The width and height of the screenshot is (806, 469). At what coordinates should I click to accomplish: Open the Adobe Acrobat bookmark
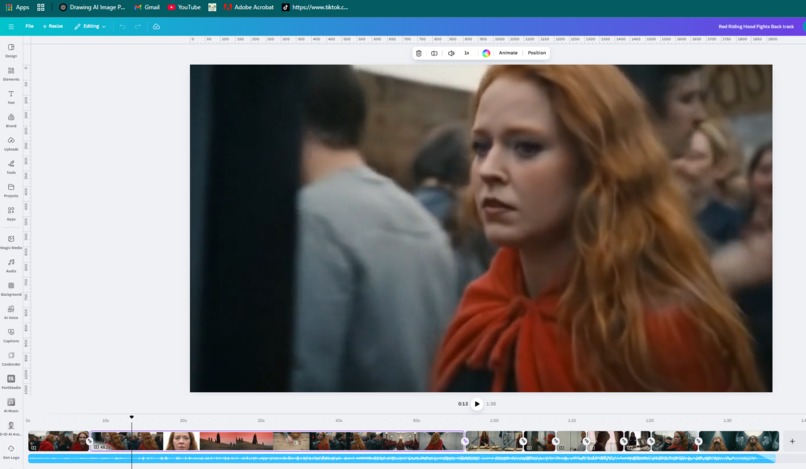248,7
